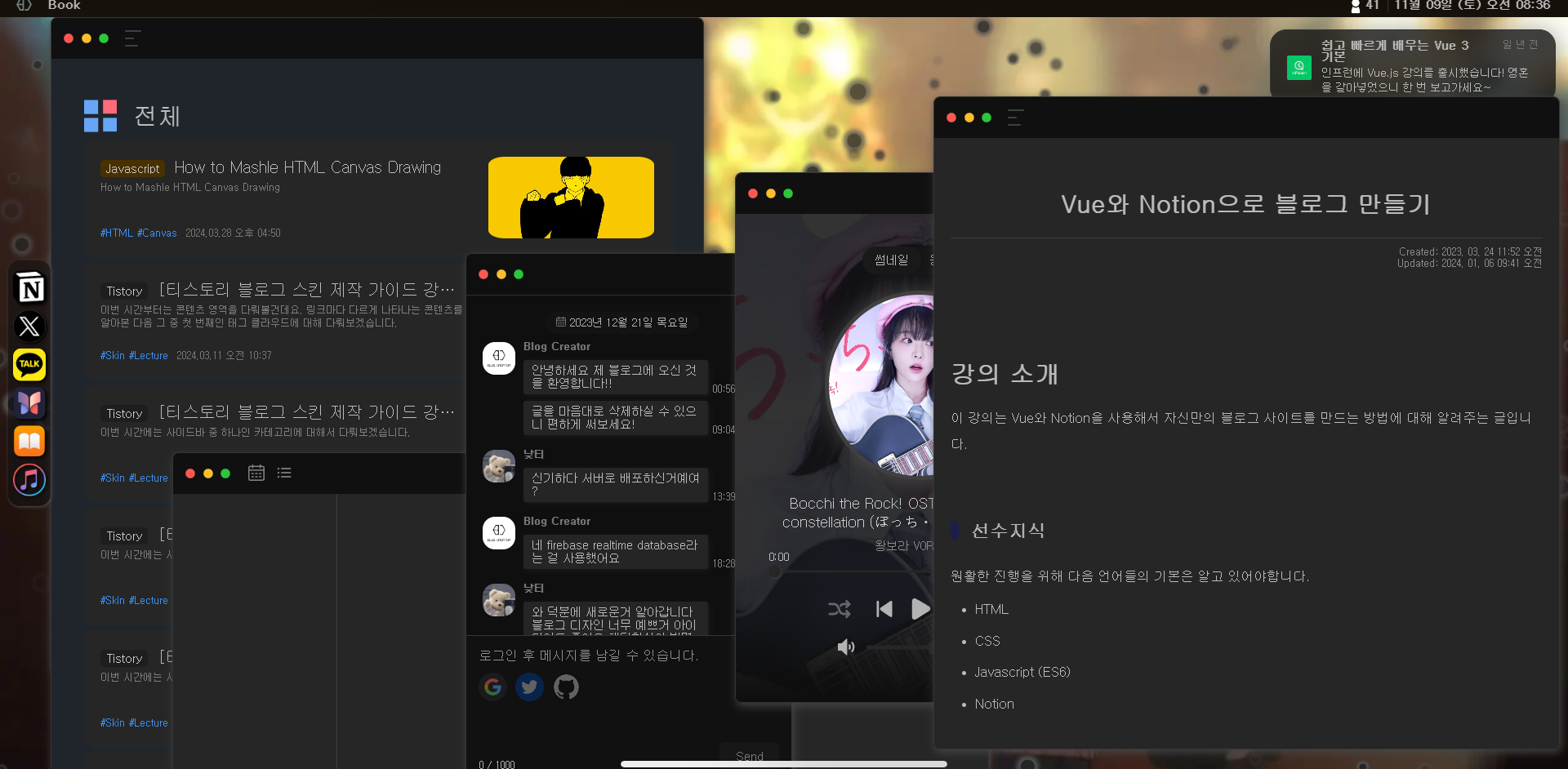Open the Tistory post about 사이드바 카테고리
This screenshot has height=769, width=1568.
(307, 412)
